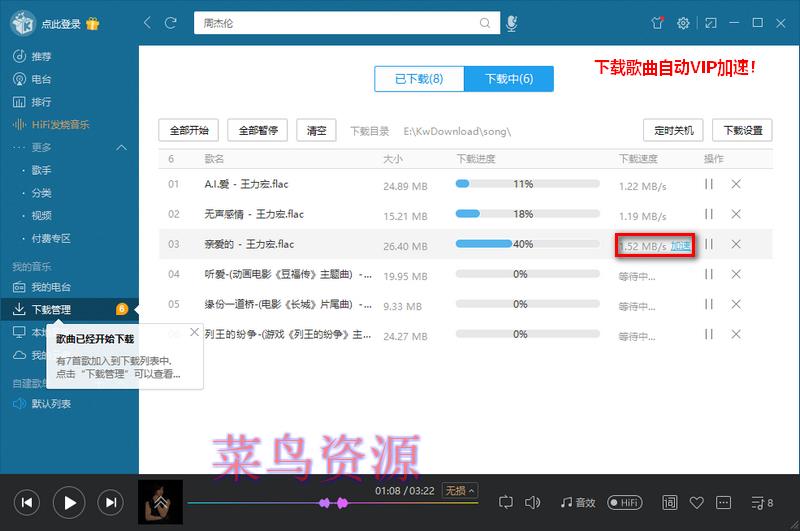
Task: Click 下载歌曲自动VIP加速 banner
Action: point(675,67)
